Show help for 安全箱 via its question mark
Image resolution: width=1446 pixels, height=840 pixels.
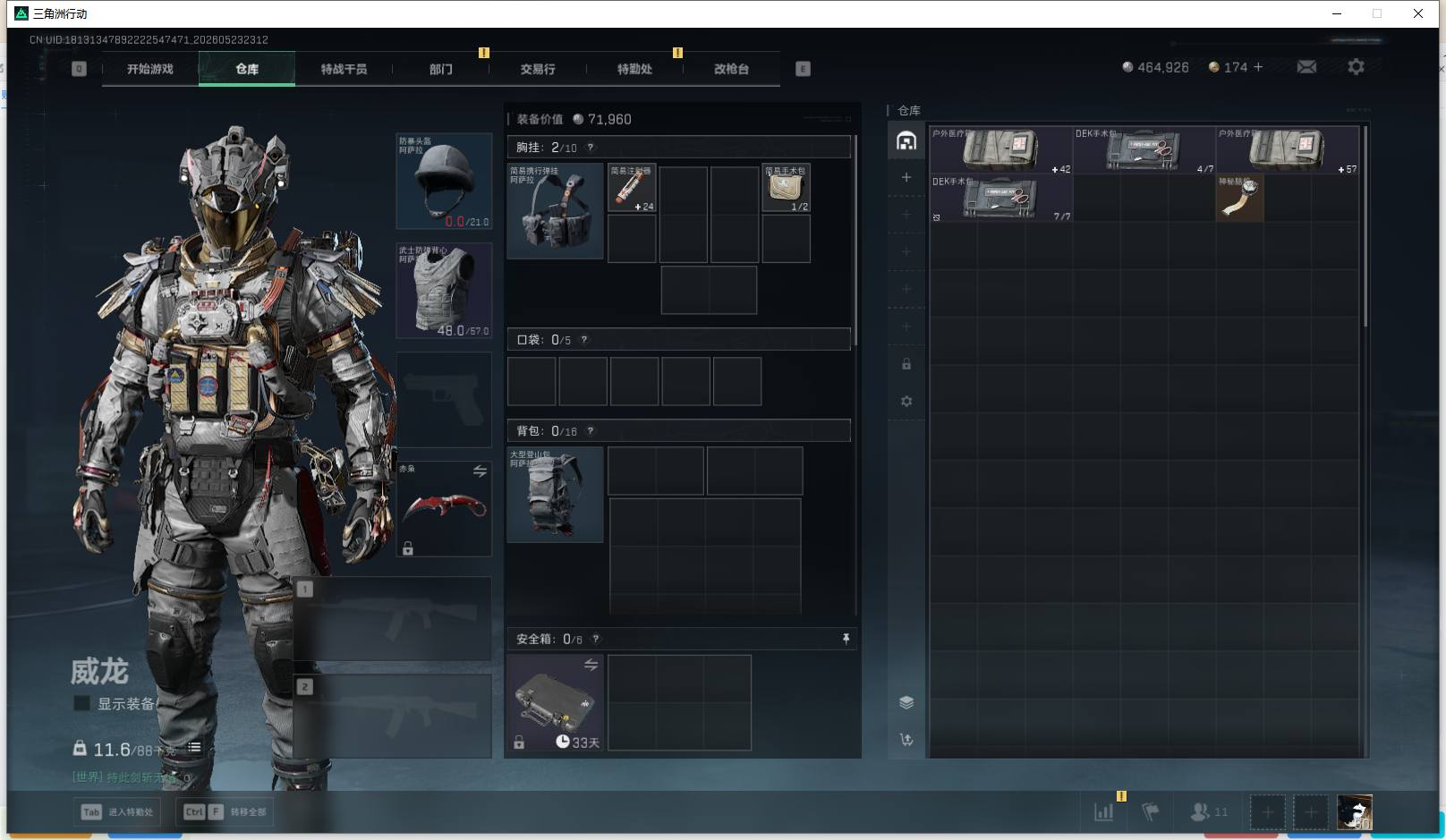[596, 639]
